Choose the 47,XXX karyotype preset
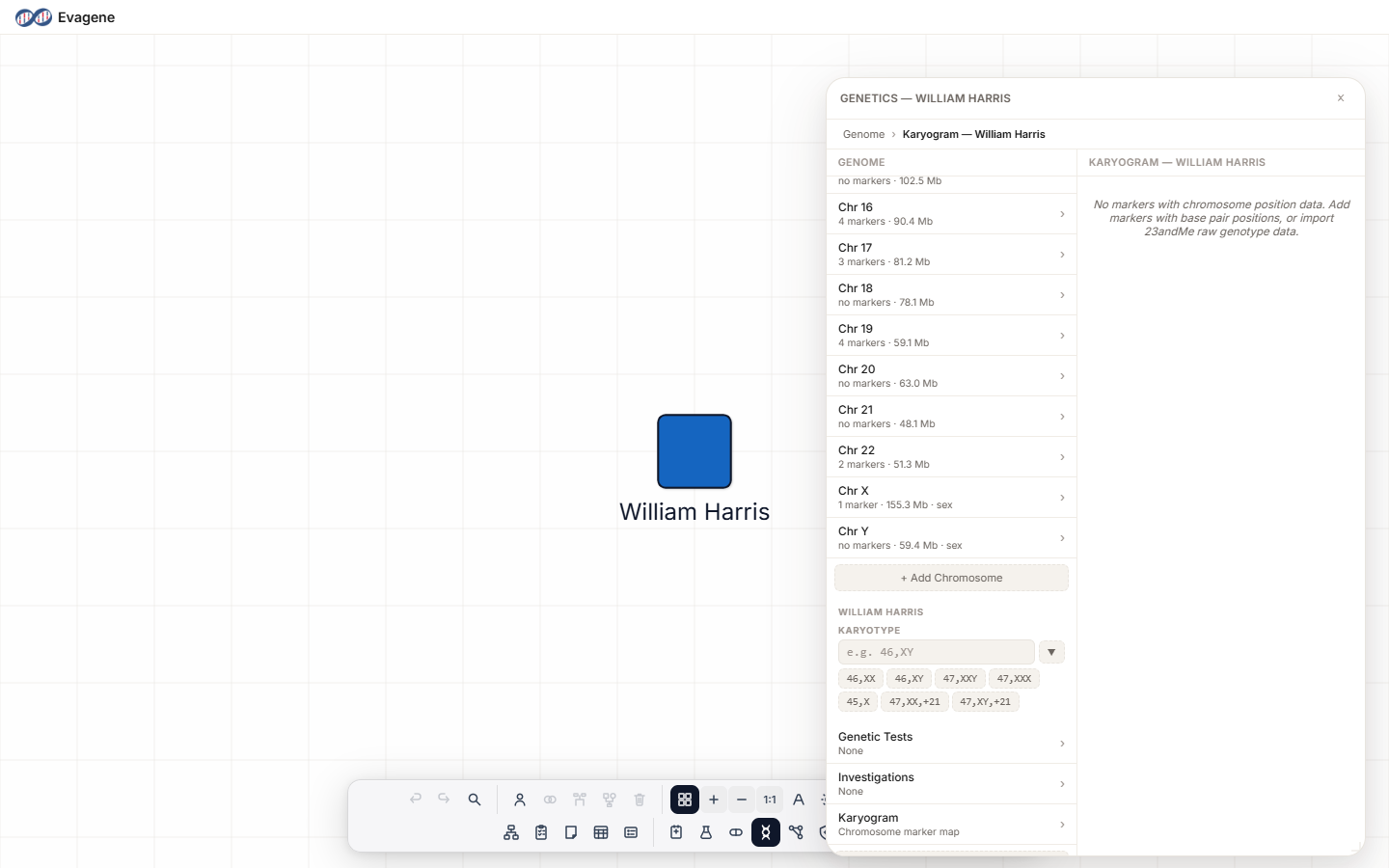This screenshot has width=1389, height=868. coord(1014,679)
